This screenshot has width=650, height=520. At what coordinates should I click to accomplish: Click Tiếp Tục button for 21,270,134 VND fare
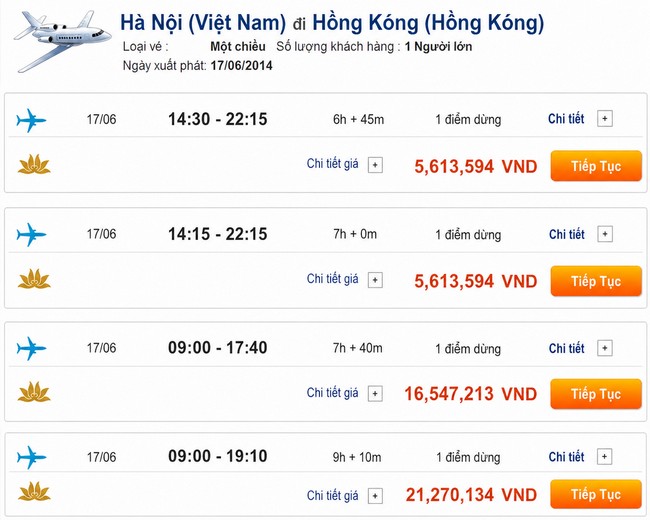click(x=596, y=494)
